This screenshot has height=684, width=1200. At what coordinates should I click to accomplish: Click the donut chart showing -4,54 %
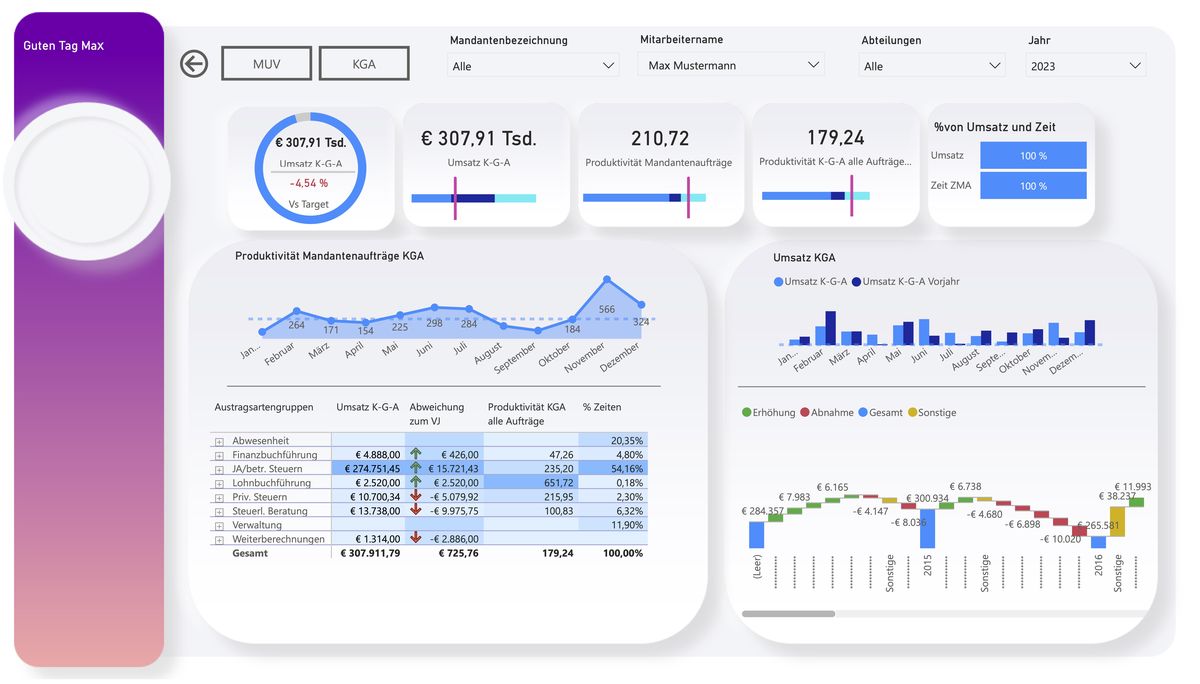pos(309,170)
